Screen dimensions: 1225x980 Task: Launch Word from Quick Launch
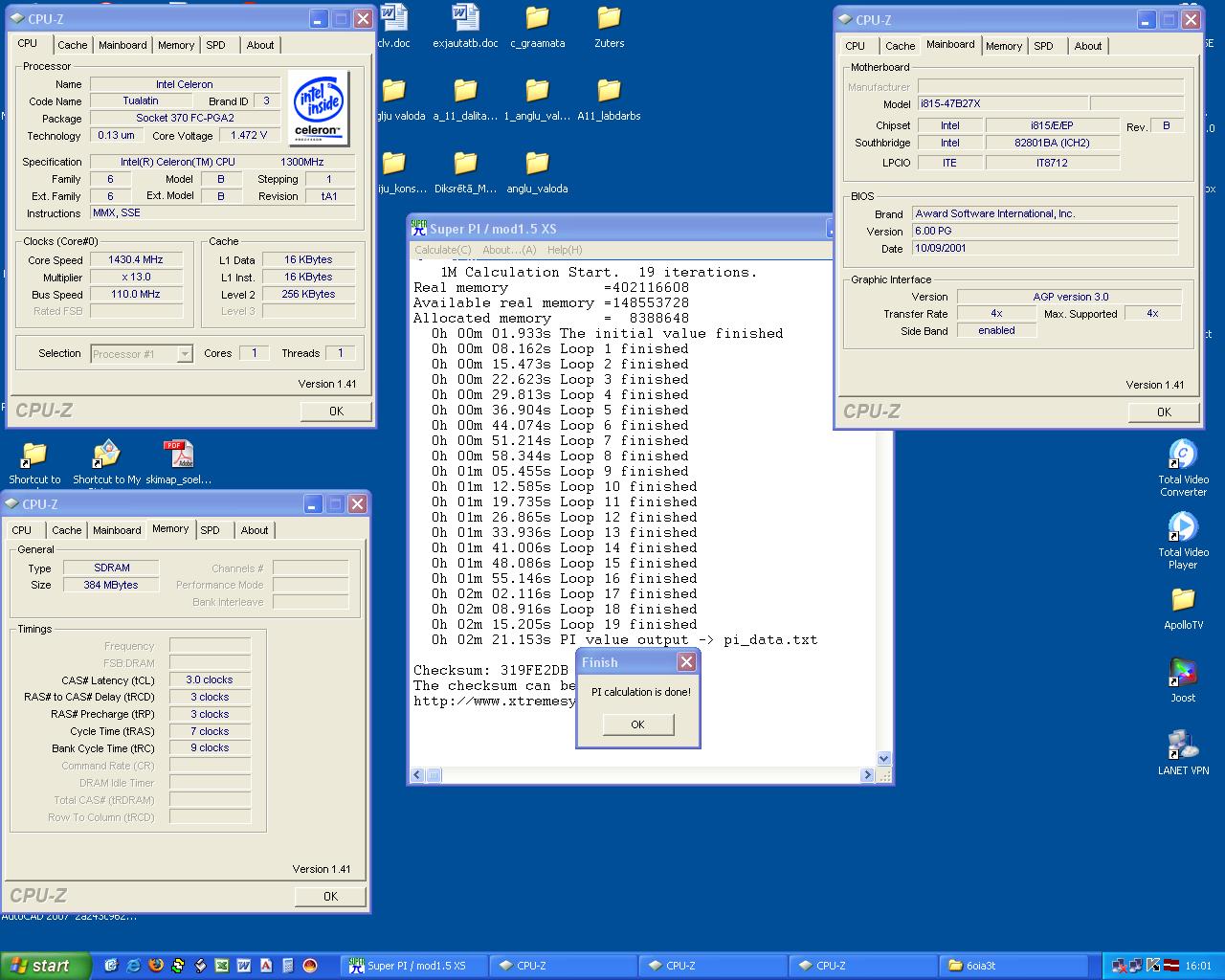244,966
